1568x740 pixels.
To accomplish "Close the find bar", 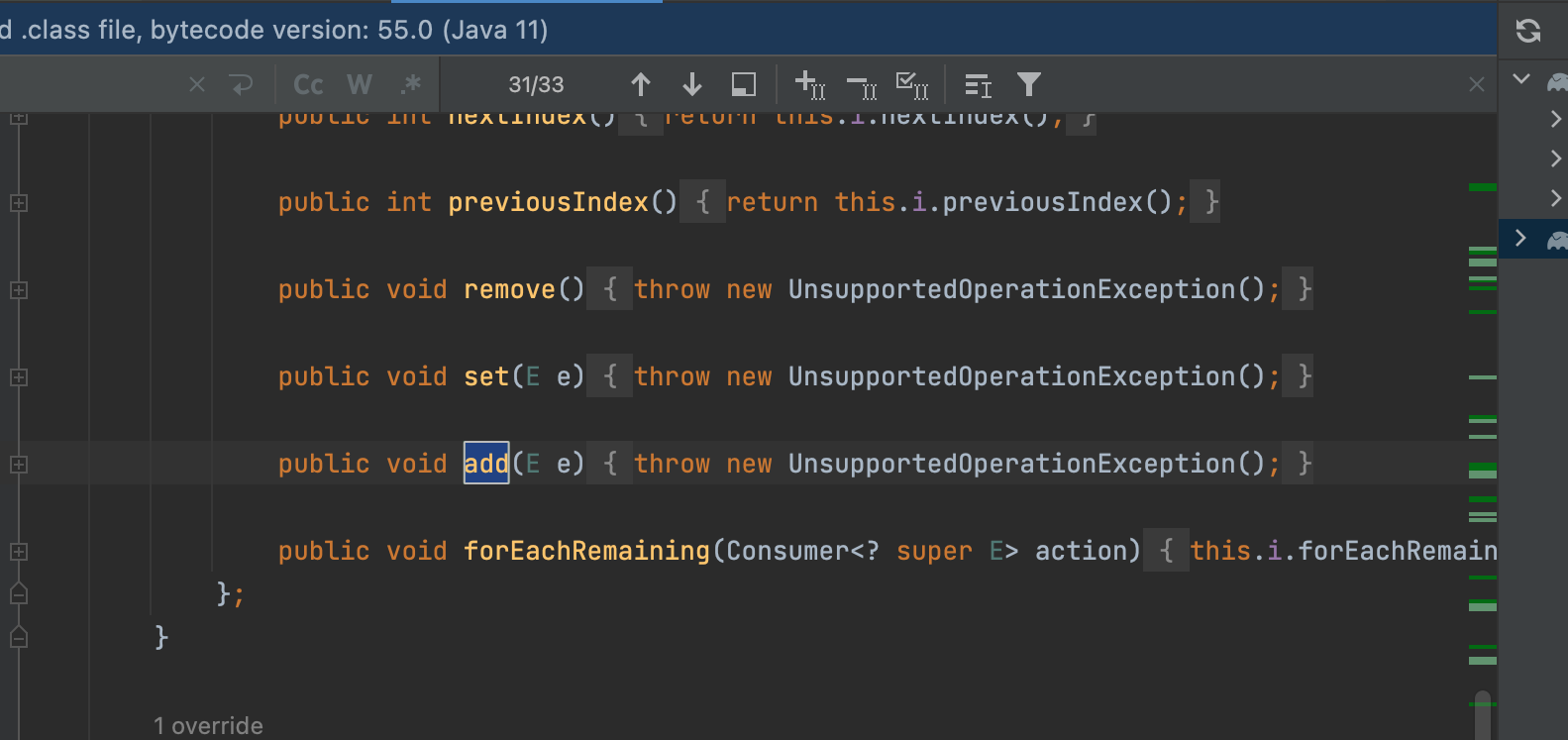I will [x=1477, y=85].
